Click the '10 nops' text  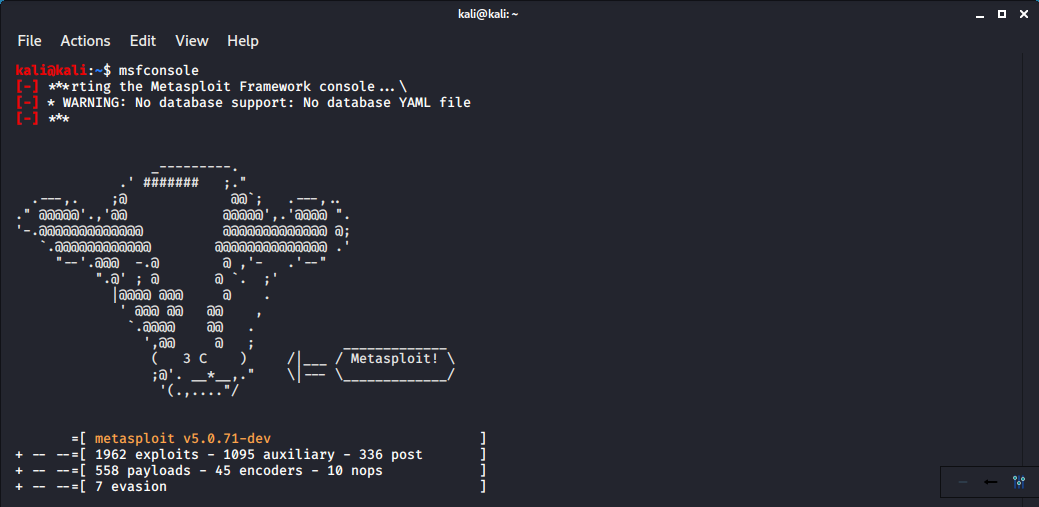pyautogui.click(x=355, y=471)
